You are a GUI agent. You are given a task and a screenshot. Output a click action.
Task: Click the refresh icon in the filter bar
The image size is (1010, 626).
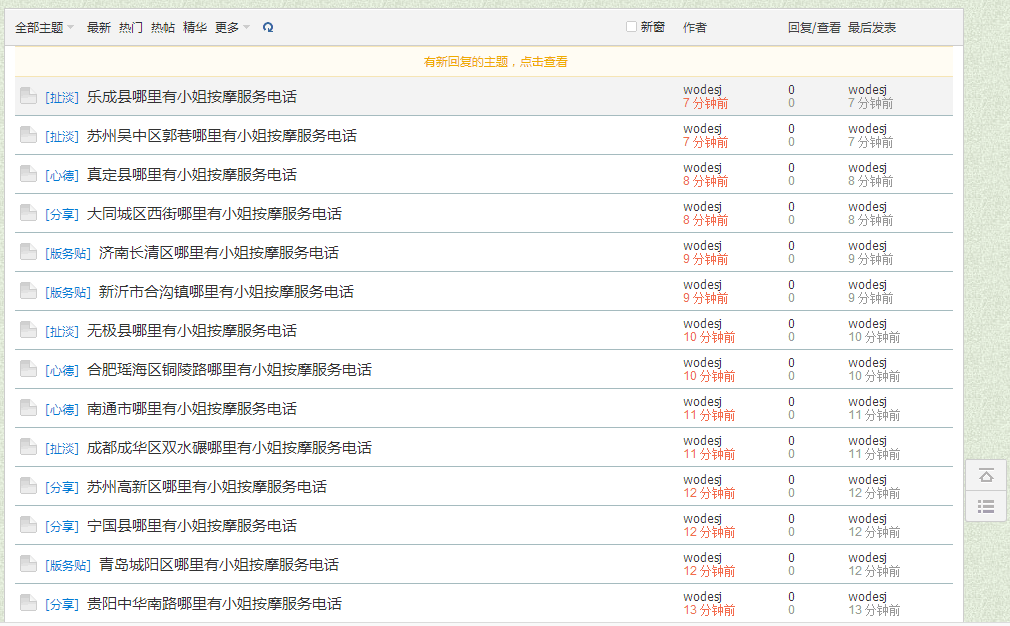point(268,27)
